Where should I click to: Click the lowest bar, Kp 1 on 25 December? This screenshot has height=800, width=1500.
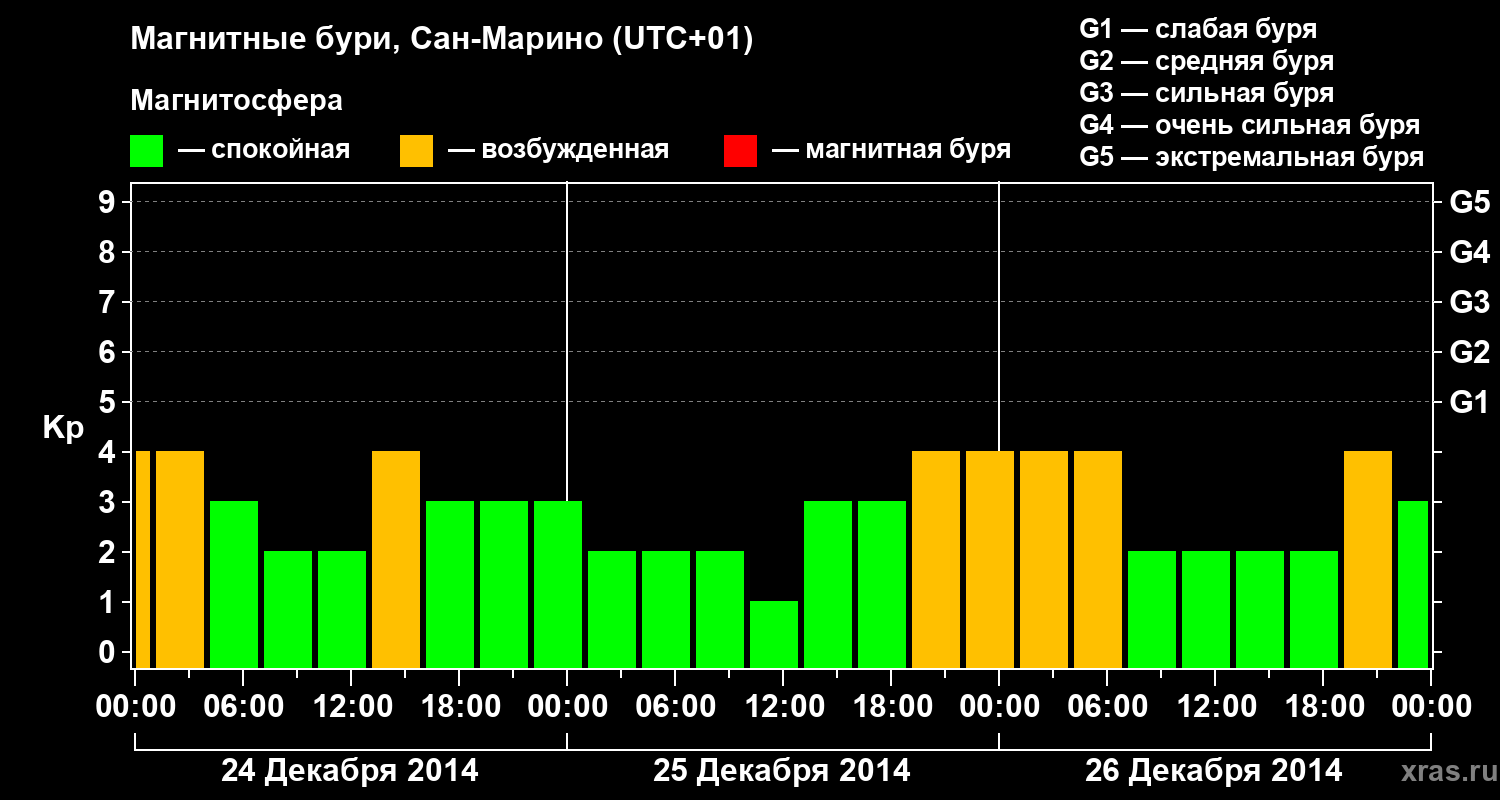[774, 634]
